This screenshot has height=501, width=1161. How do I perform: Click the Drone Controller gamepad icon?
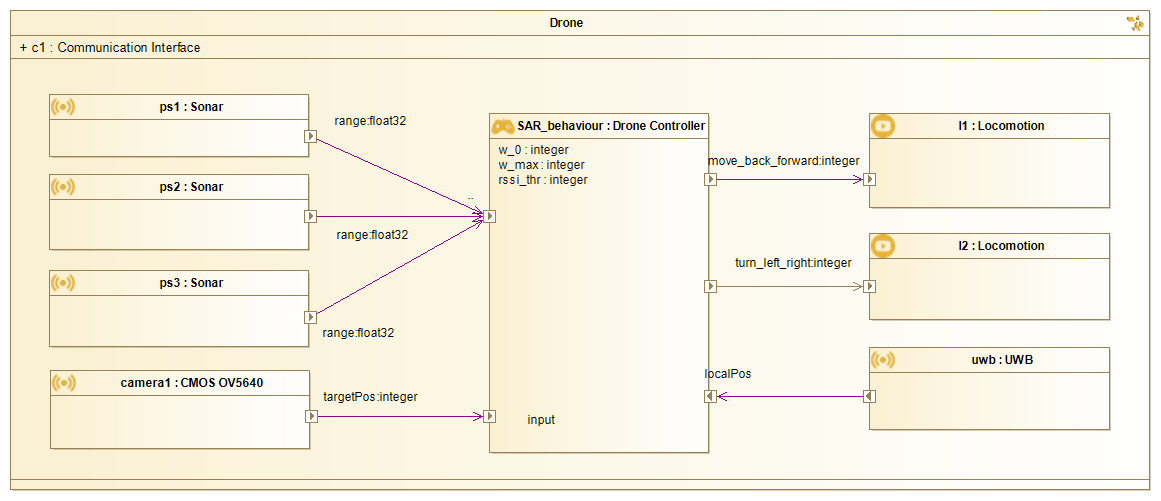coord(502,126)
